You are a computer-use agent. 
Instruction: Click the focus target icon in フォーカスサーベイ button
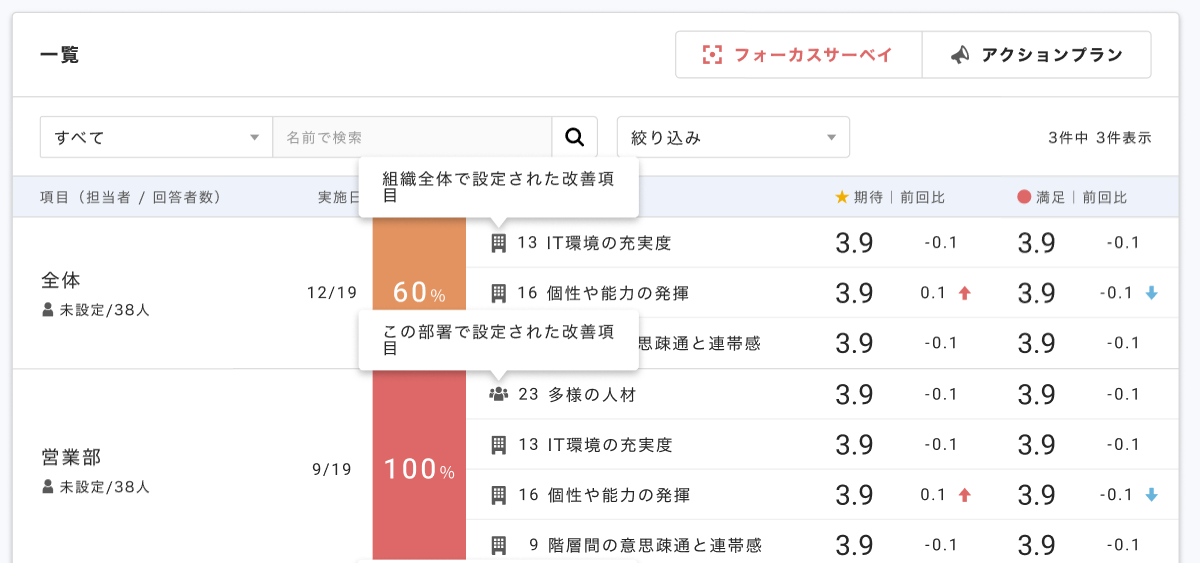coord(711,55)
